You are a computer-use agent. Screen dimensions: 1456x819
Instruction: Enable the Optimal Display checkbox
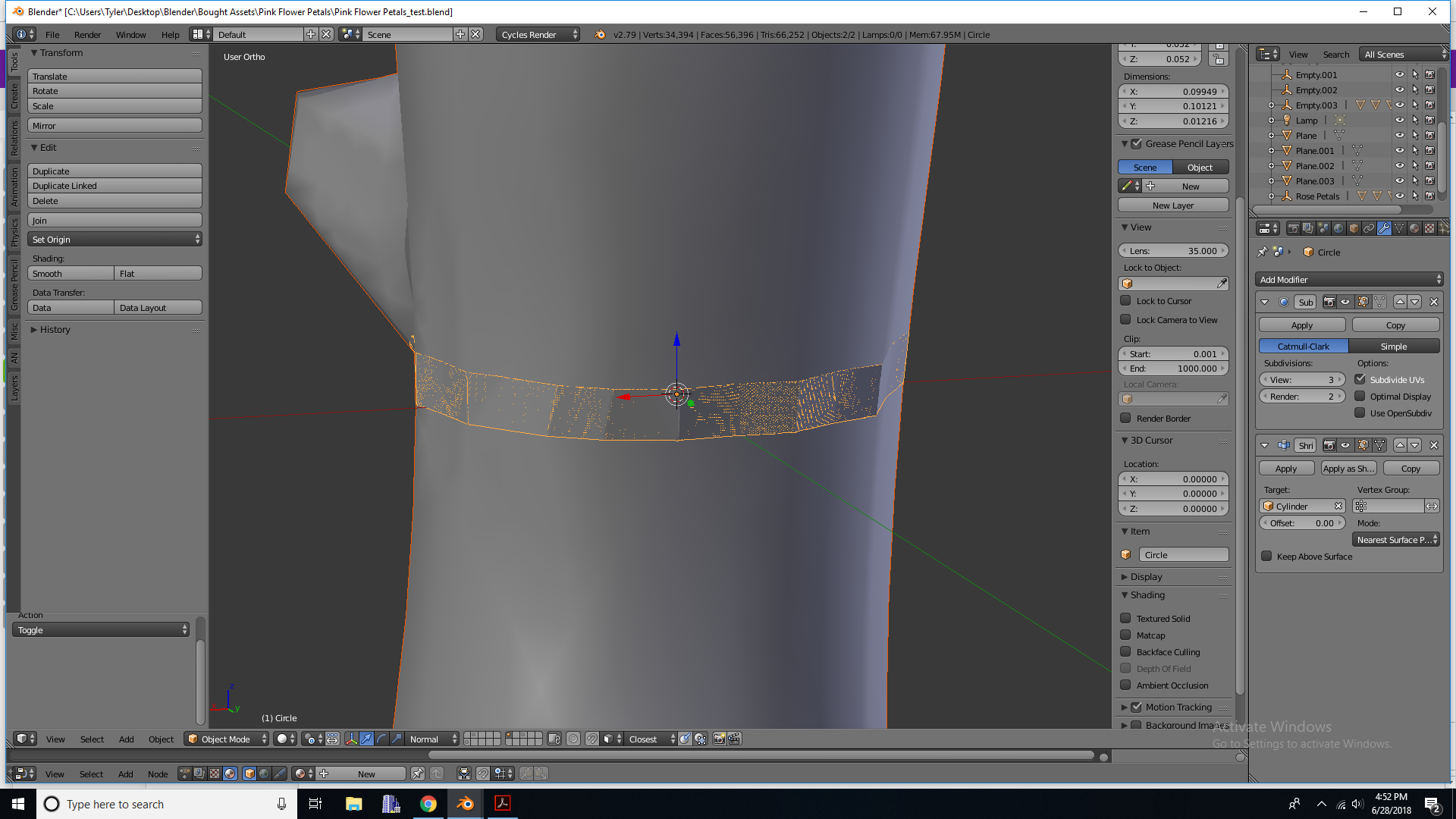point(1360,396)
